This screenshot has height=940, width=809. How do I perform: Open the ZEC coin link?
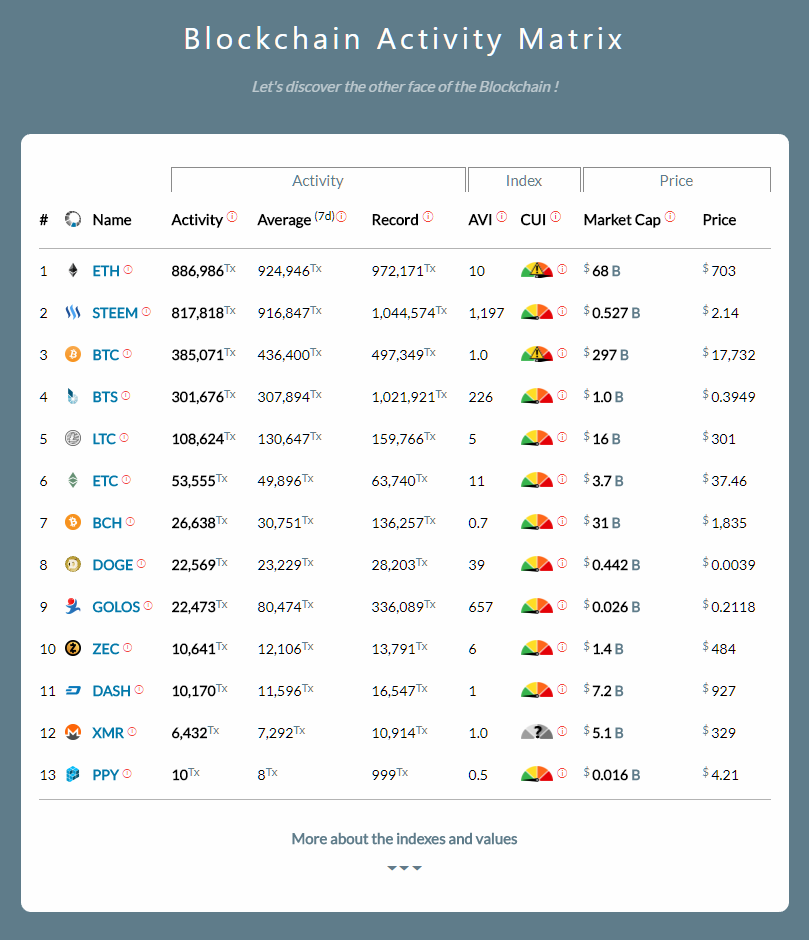pos(106,649)
